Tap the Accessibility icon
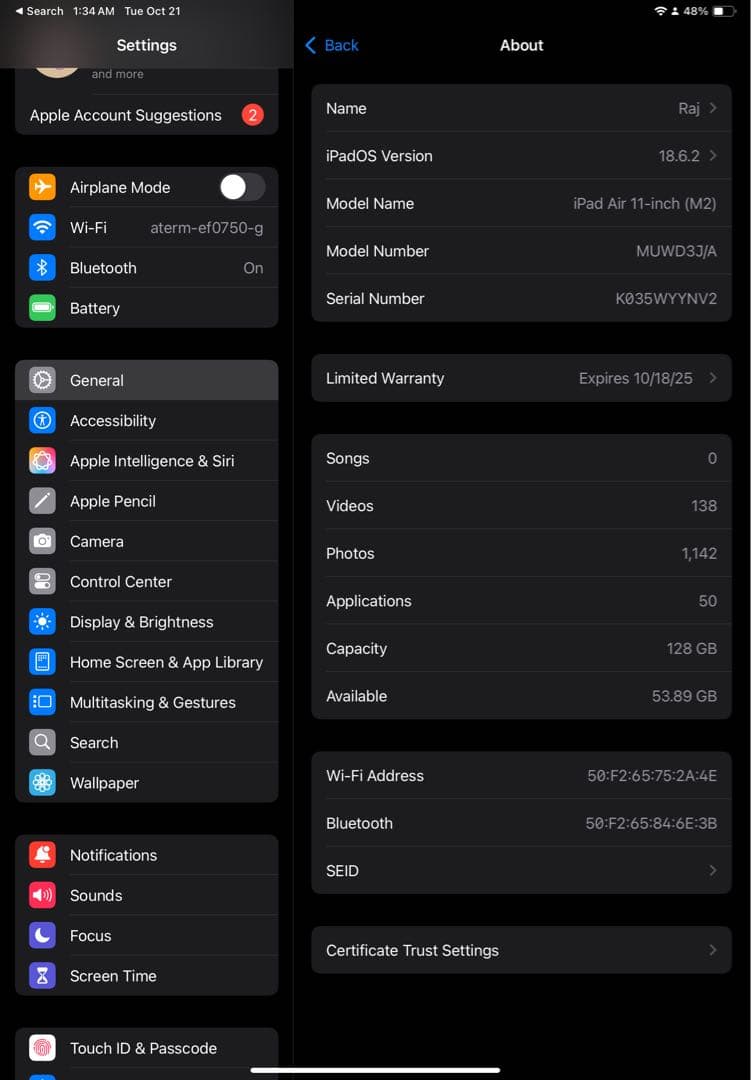The height and width of the screenshot is (1080, 751). 42,420
